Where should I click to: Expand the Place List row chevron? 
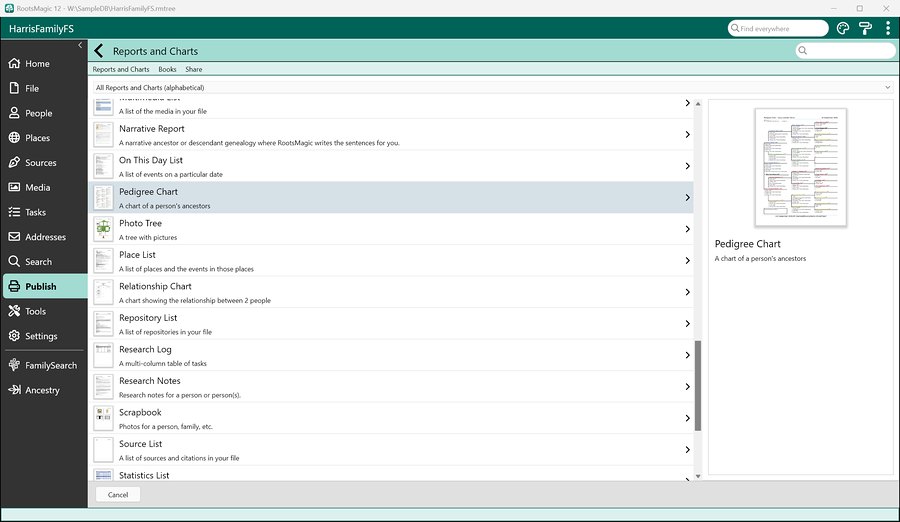click(687, 261)
